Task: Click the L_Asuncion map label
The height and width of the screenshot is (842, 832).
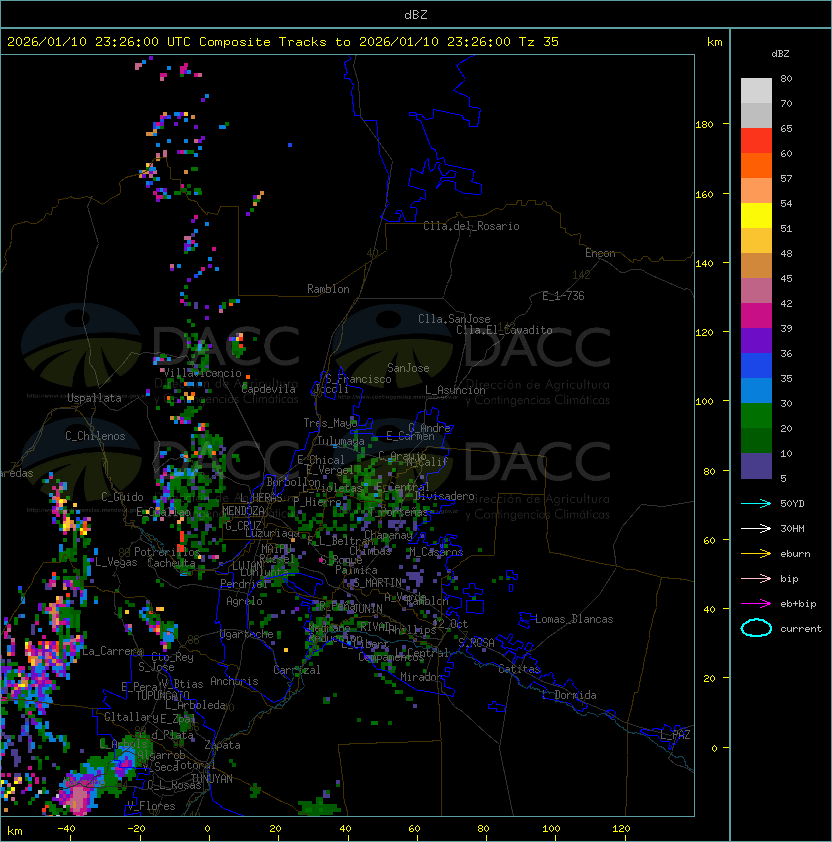Action: 455,390
